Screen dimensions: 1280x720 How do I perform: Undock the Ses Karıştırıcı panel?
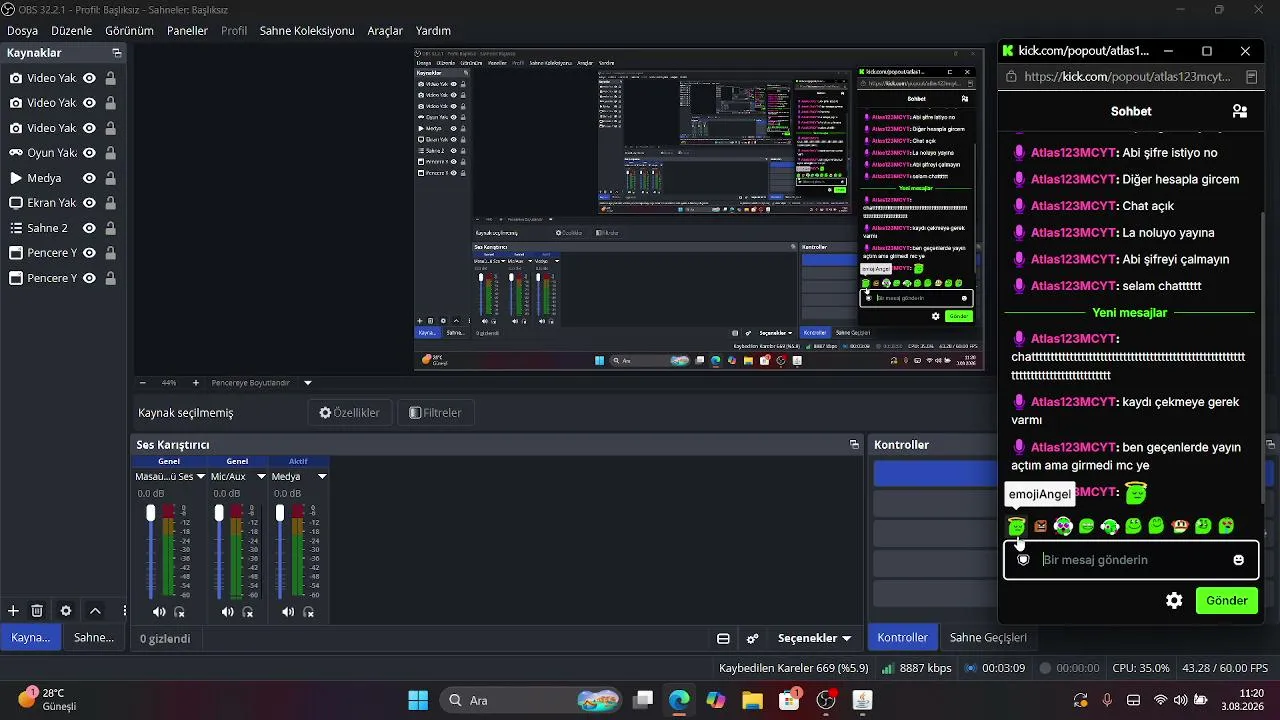click(x=854, y=445)
